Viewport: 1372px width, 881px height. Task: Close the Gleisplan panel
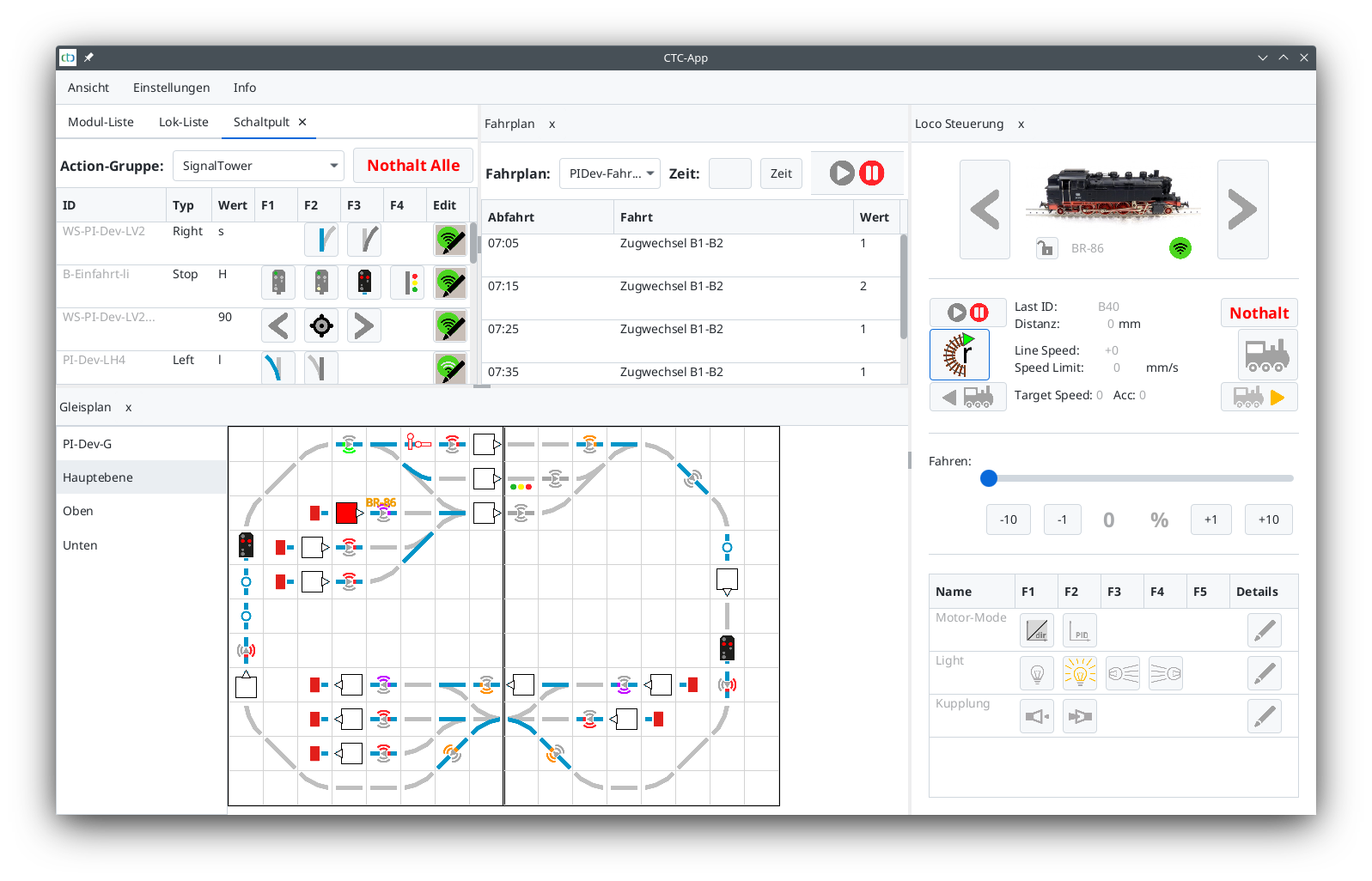(x=129, y=408)
